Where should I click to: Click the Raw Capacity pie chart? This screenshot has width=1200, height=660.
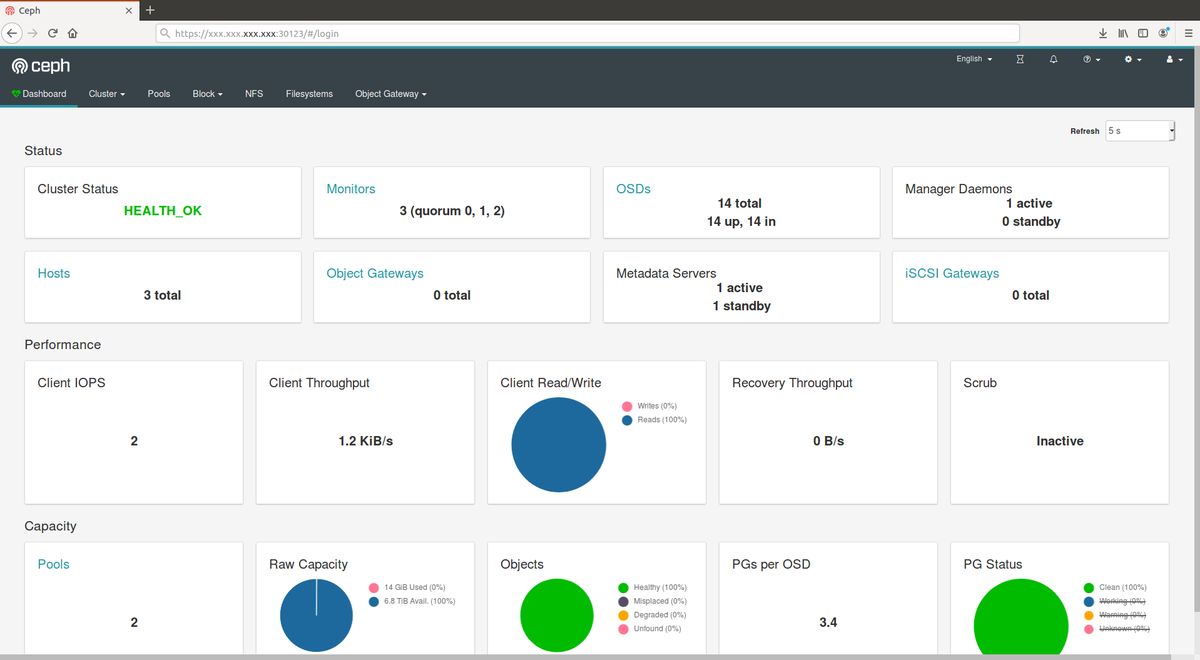[316, 617]
